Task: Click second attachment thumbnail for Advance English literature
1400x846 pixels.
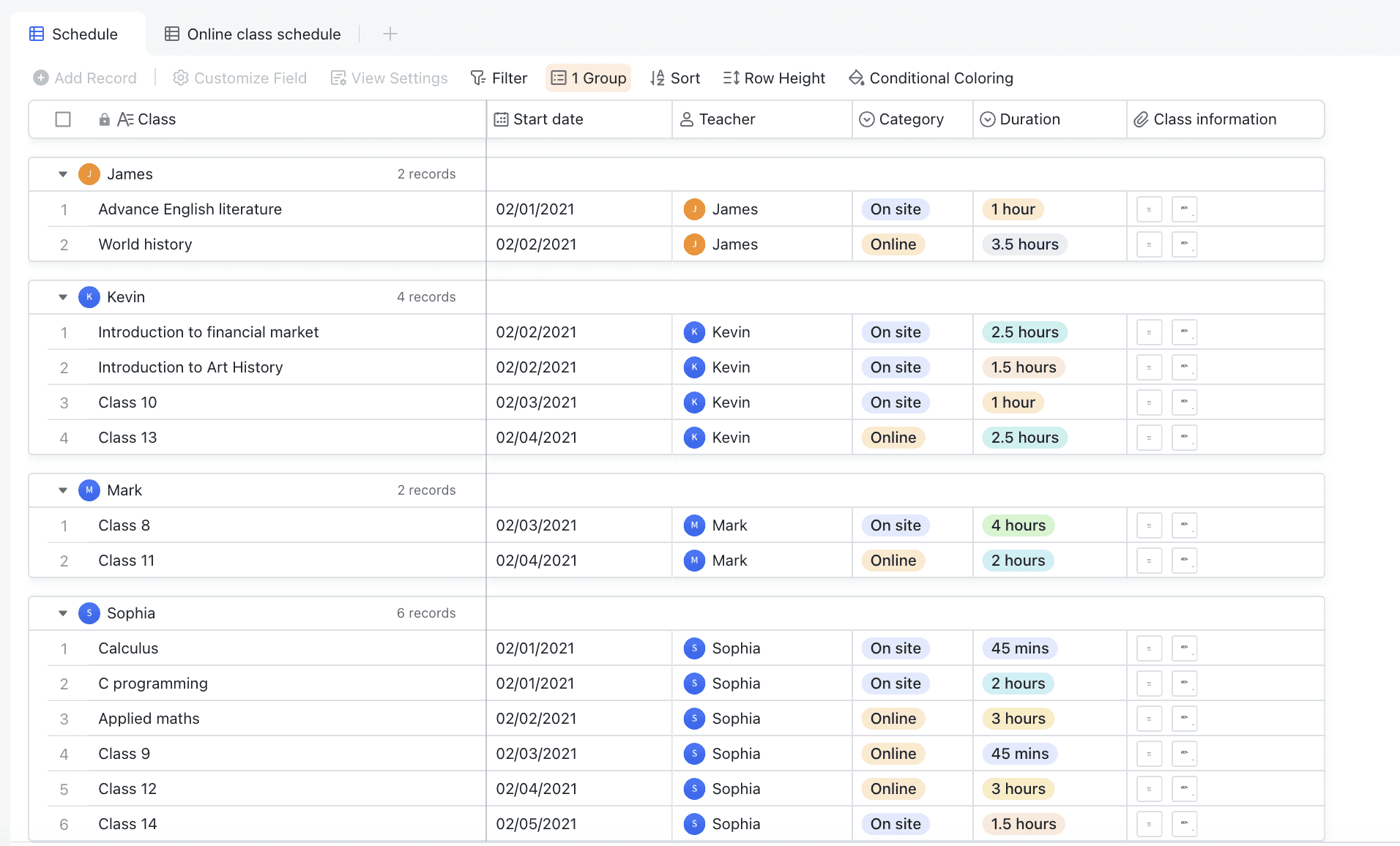Action: tap(1185, 209)
